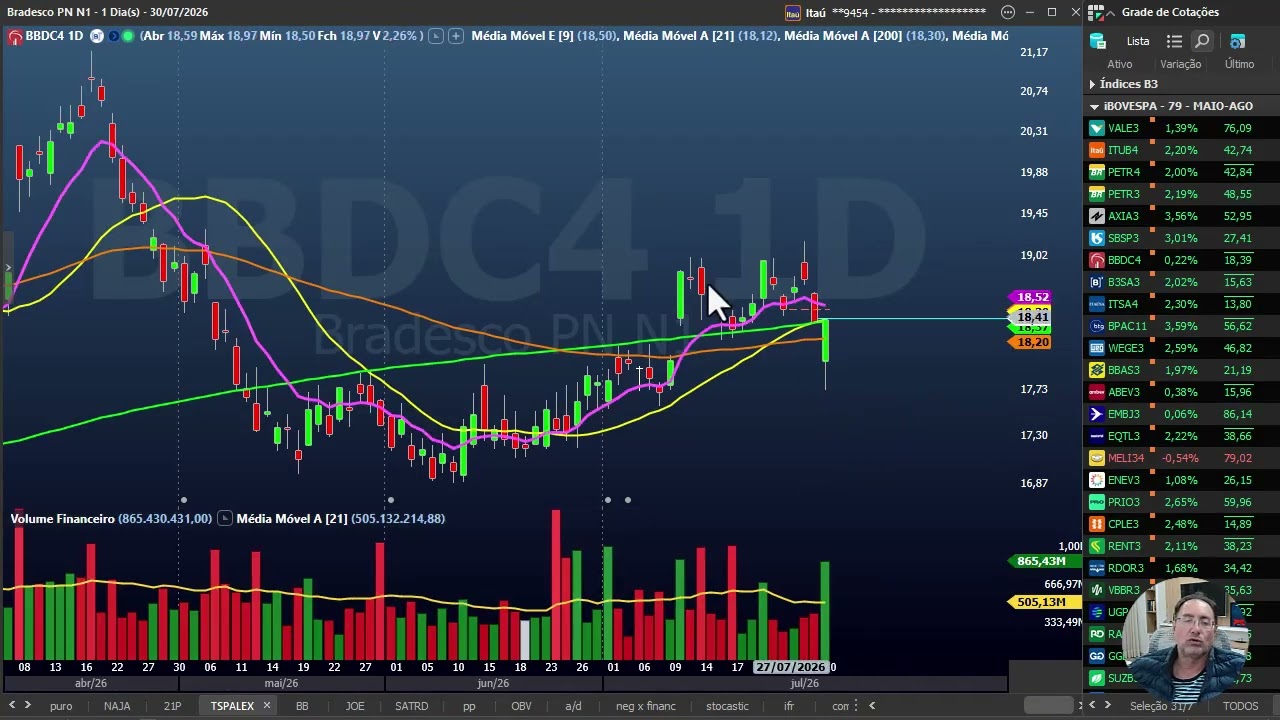Click the EMBJ3 ticker icon
1280x720 pixels.
pyautogui.click(x=1097, y=414)
